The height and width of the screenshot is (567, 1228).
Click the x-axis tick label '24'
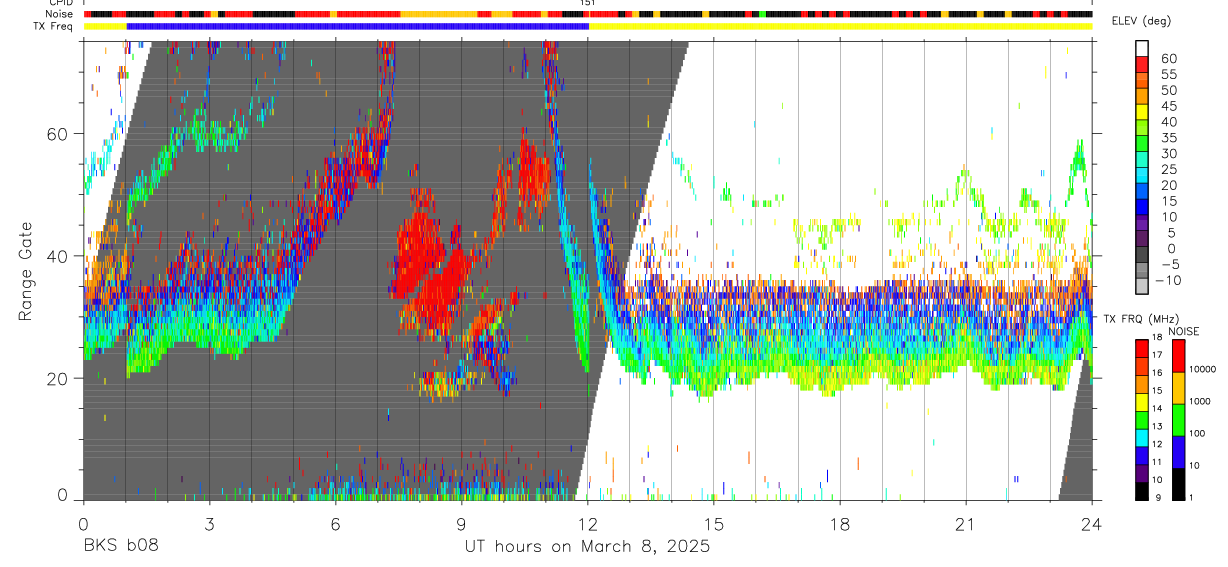click(1092, 523)
